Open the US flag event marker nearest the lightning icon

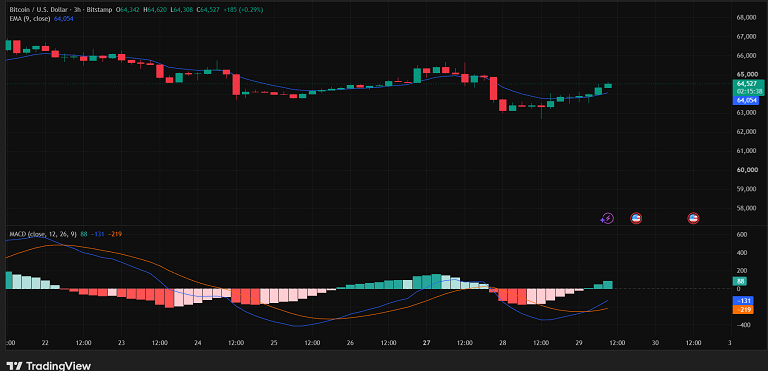(x=636, y=219)
